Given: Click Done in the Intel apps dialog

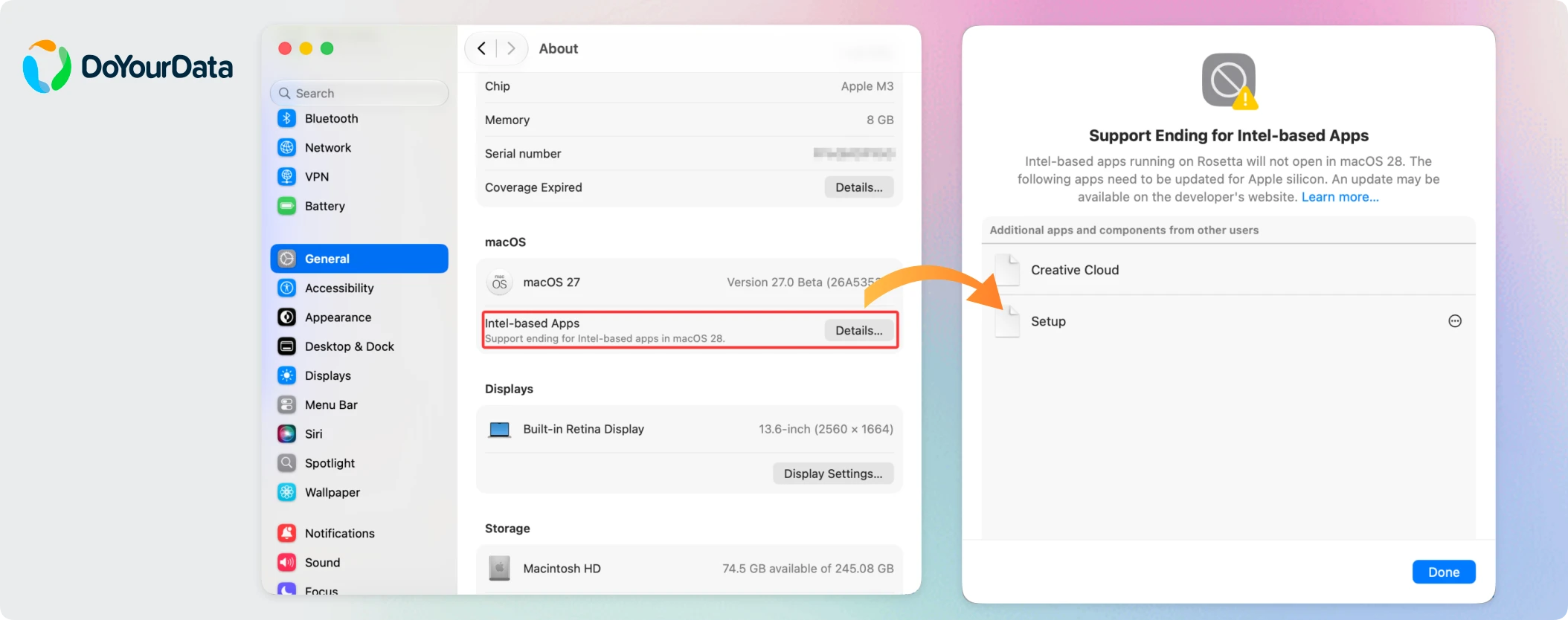Looking at the screenshot, I should (x=1444, y=572).
